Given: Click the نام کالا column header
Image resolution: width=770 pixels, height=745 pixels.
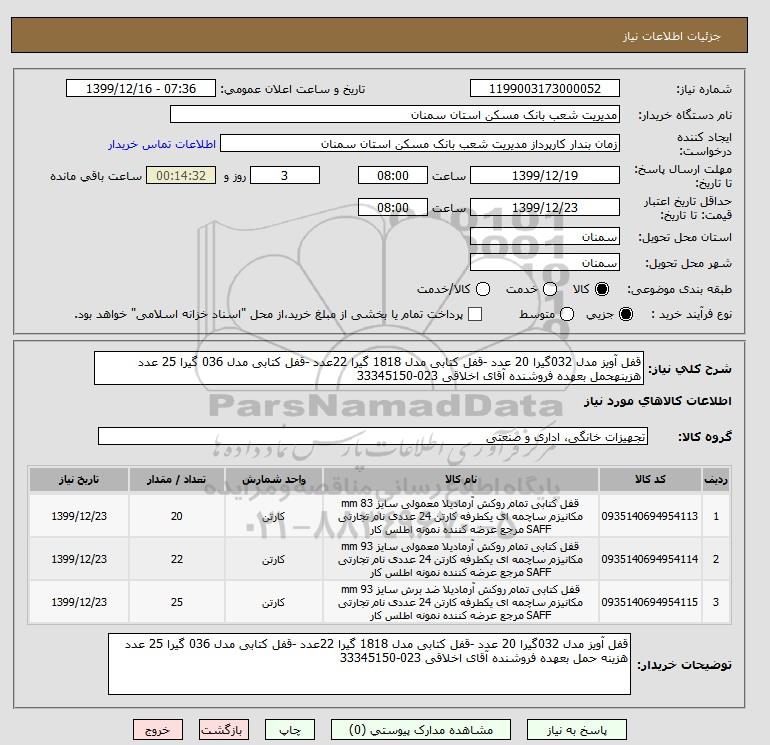Looking at the screenshot, I should pyautogui.click(x=461, y=479).
